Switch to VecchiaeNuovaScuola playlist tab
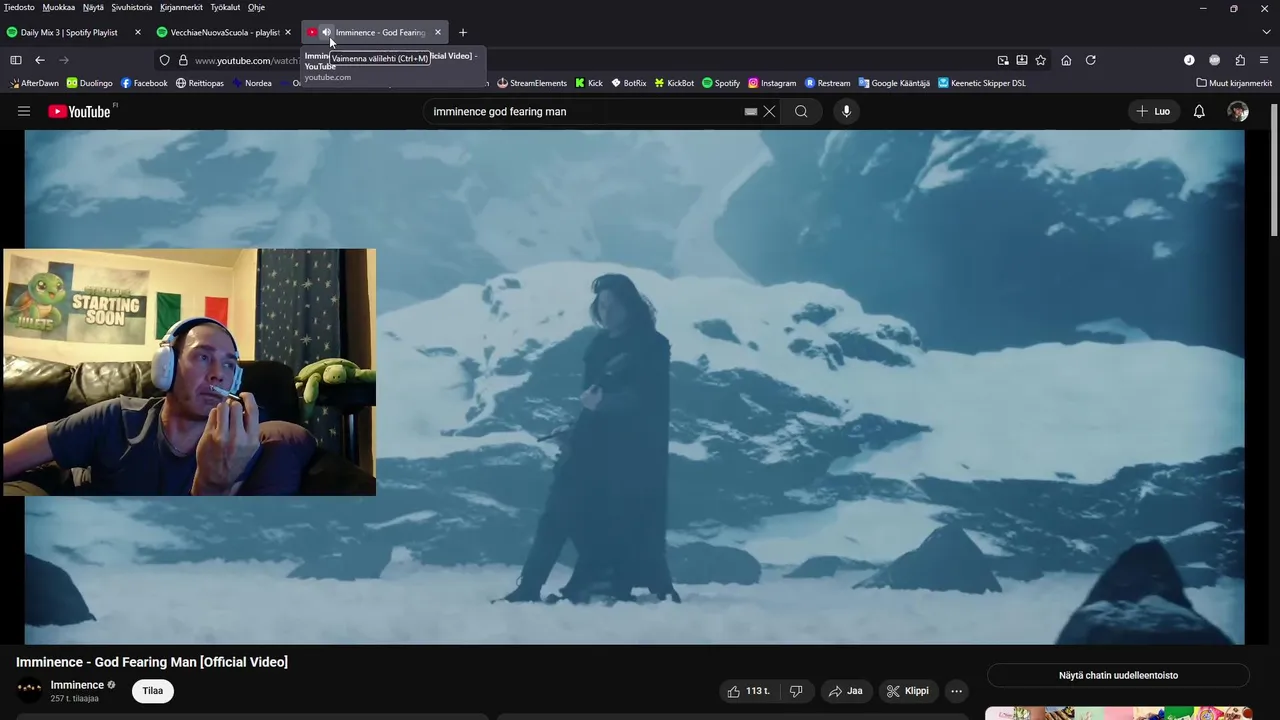The image size is (1280, 720). click(225, 32)
